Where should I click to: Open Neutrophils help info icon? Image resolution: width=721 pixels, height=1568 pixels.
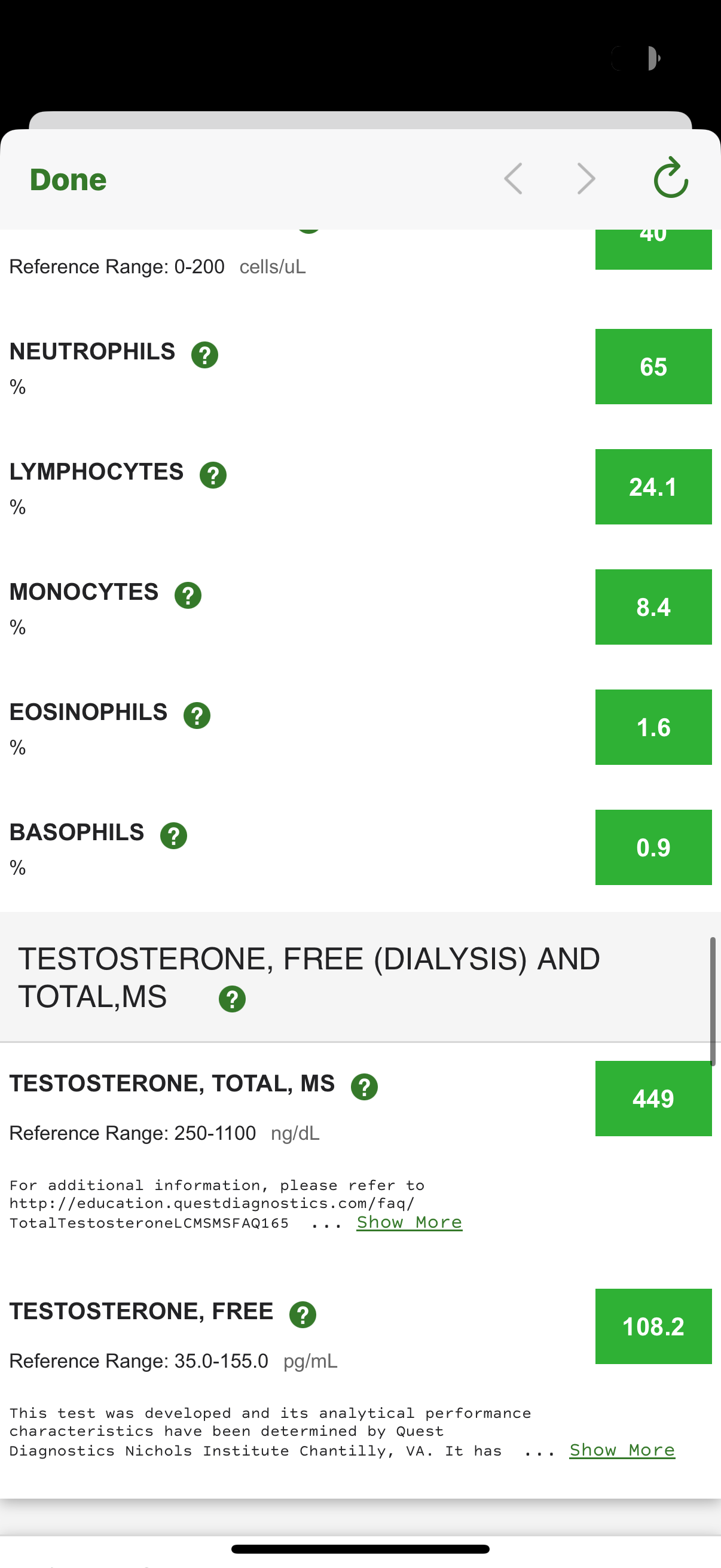204,355
